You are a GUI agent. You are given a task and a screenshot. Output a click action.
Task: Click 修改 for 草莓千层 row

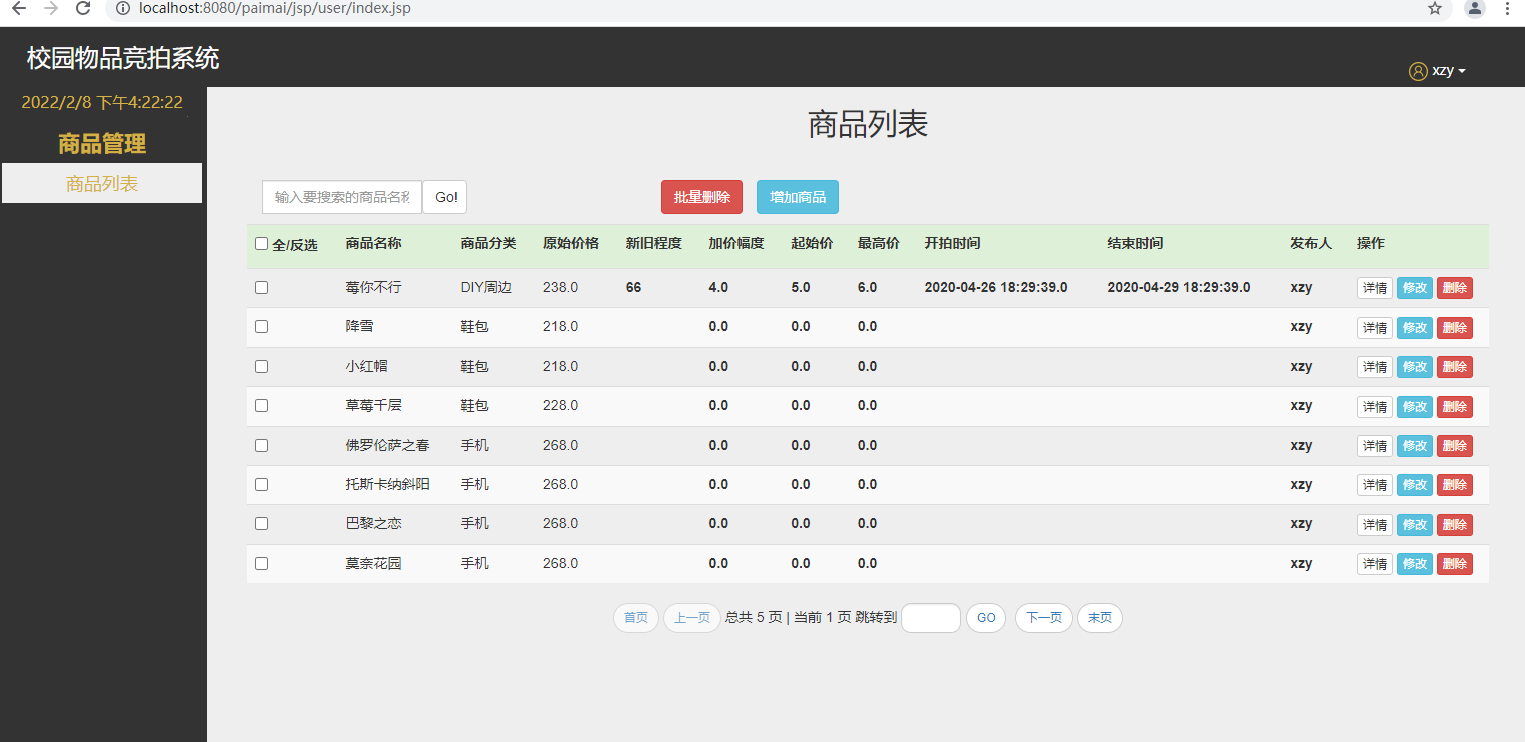point(1414,407)
